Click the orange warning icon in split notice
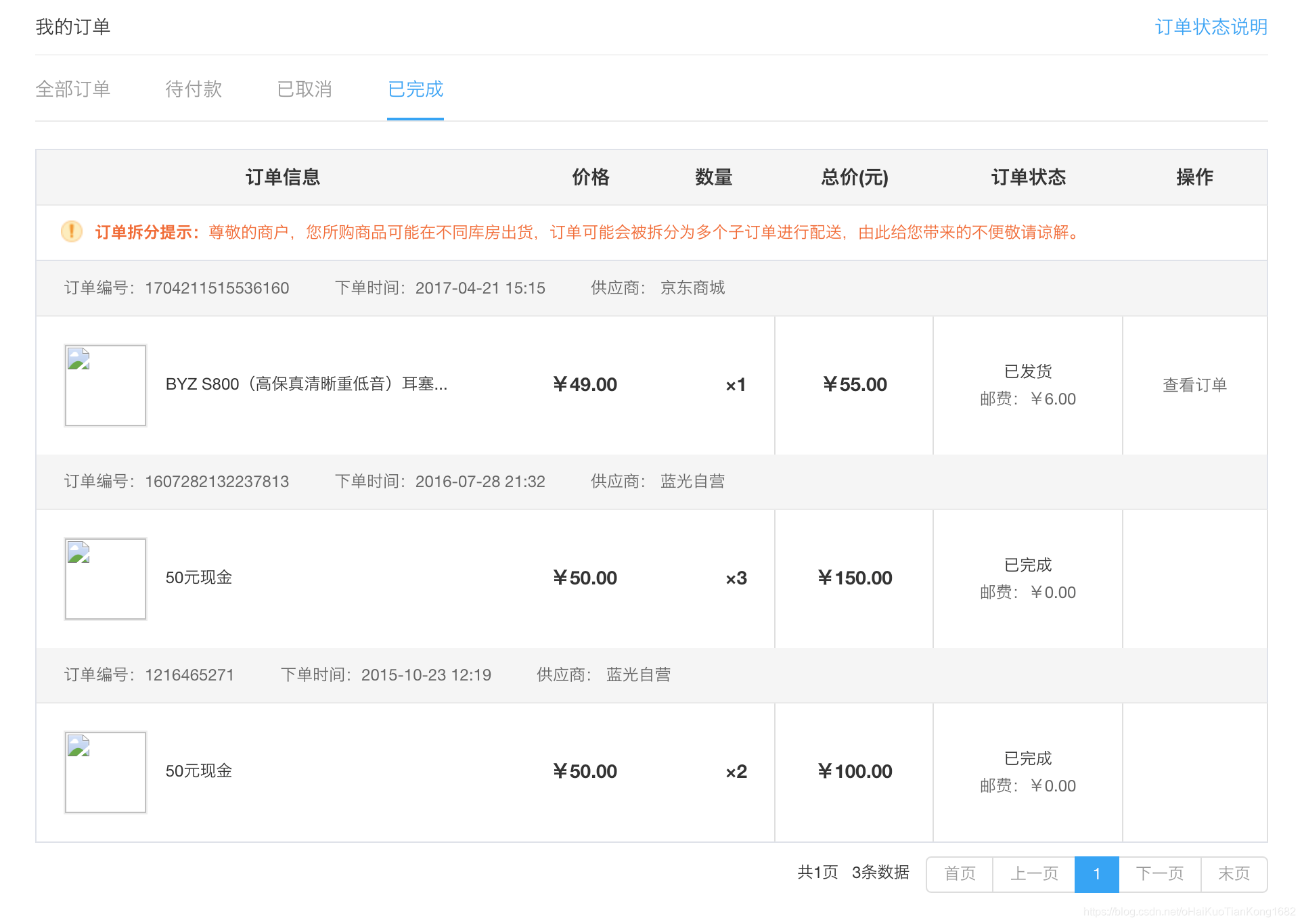 (72, 232)
